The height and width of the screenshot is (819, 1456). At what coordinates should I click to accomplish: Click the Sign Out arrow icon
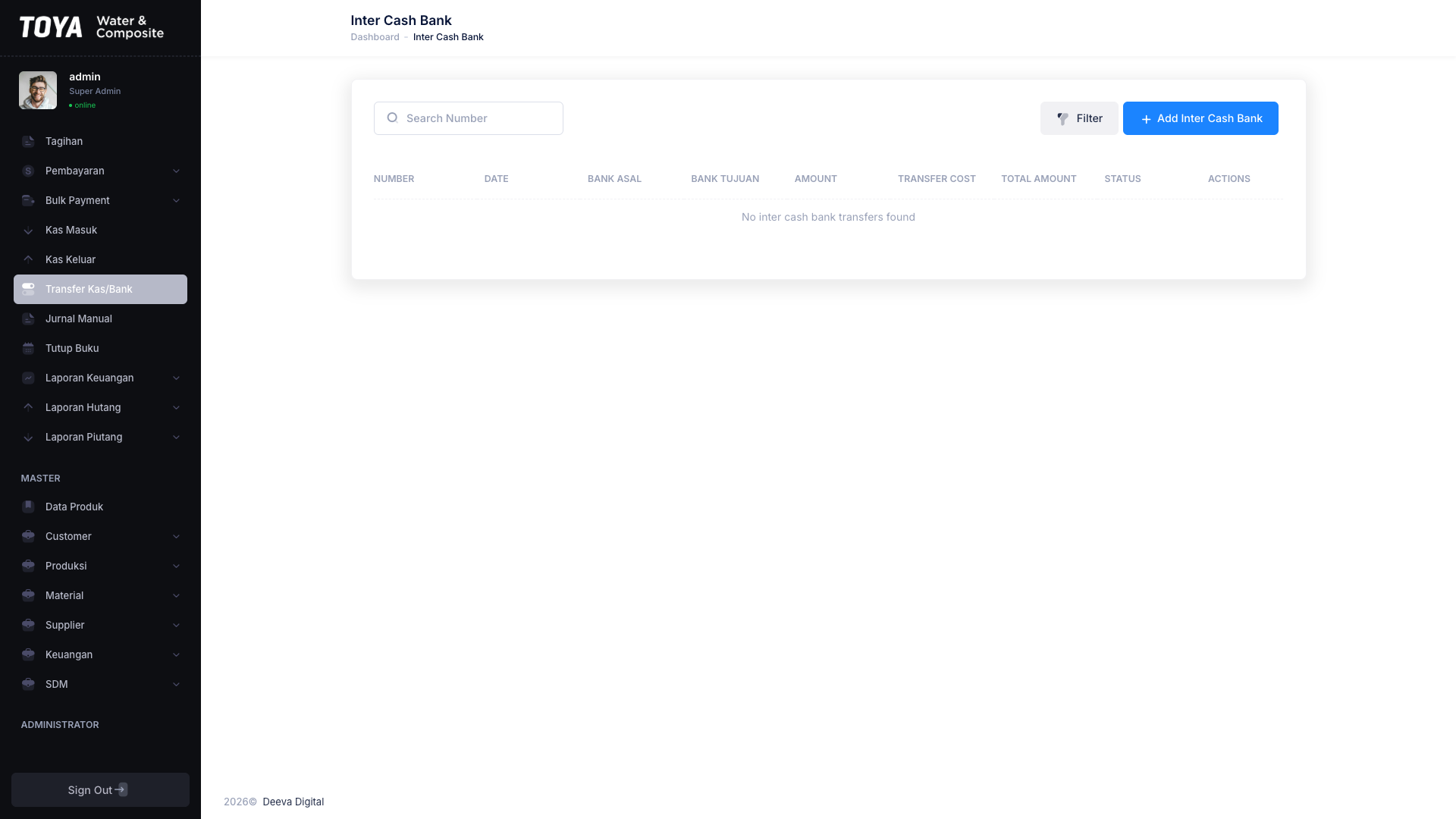pos(121,789)
